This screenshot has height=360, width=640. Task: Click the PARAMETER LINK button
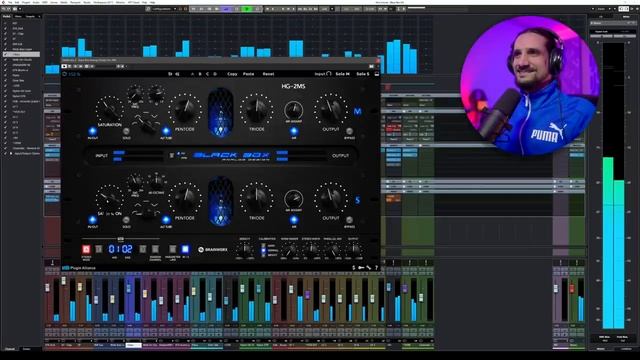tap(173, 249)
